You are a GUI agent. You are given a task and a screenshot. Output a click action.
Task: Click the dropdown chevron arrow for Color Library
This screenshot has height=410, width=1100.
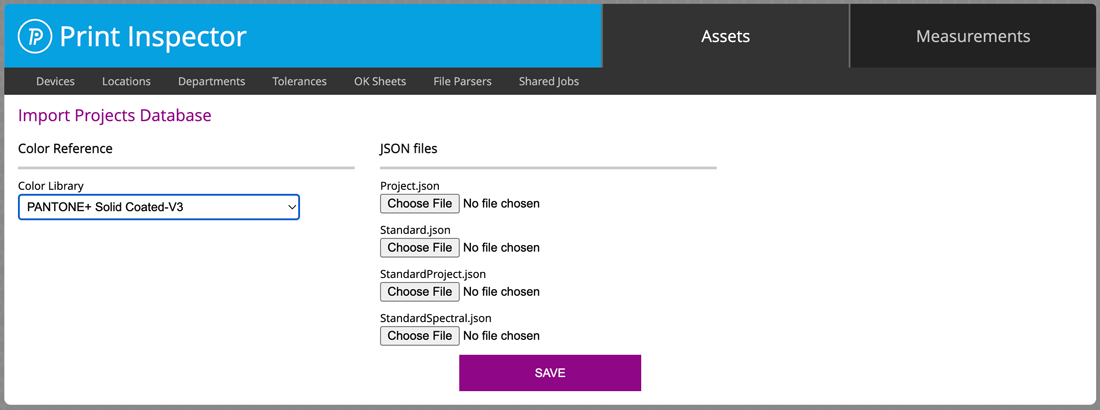(x=292, y=207)
